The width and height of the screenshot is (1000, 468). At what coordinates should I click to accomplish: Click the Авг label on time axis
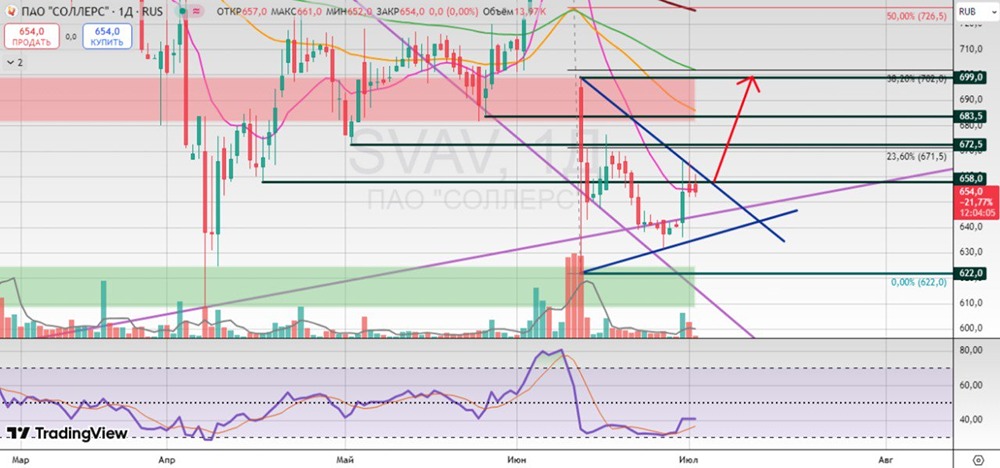(884, 459)
